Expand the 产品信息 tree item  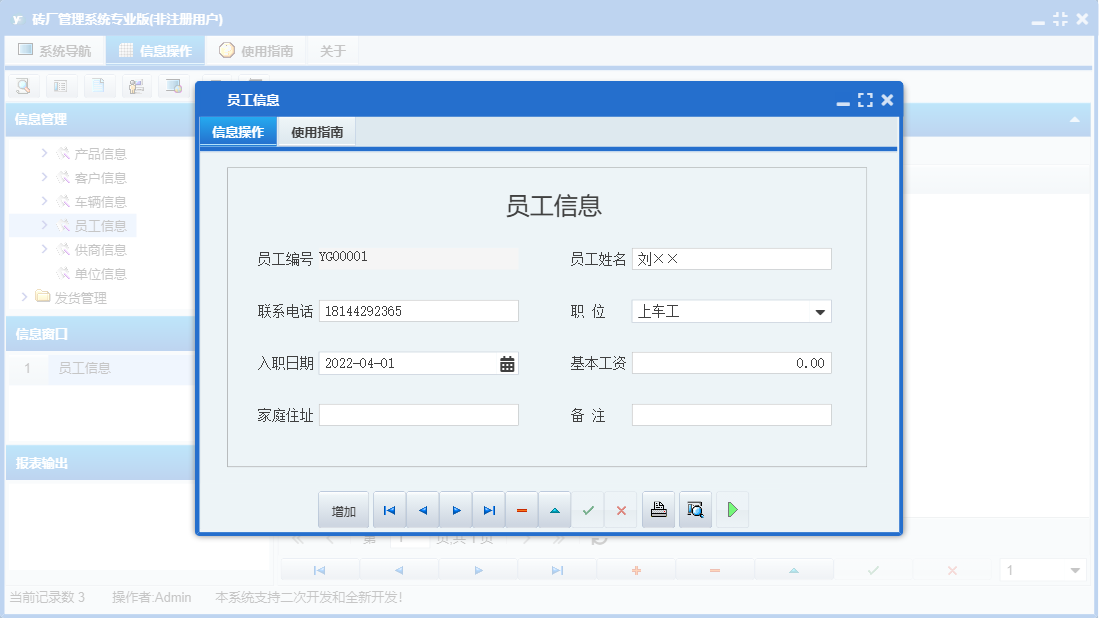click(x=43, y=153)
